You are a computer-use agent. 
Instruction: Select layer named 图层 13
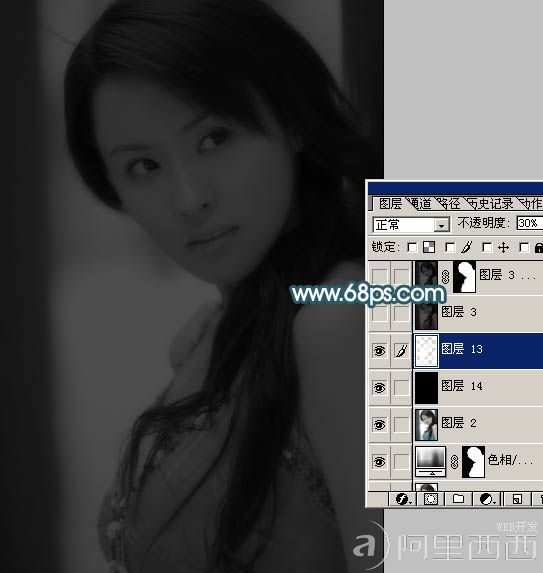coord(462,349)
